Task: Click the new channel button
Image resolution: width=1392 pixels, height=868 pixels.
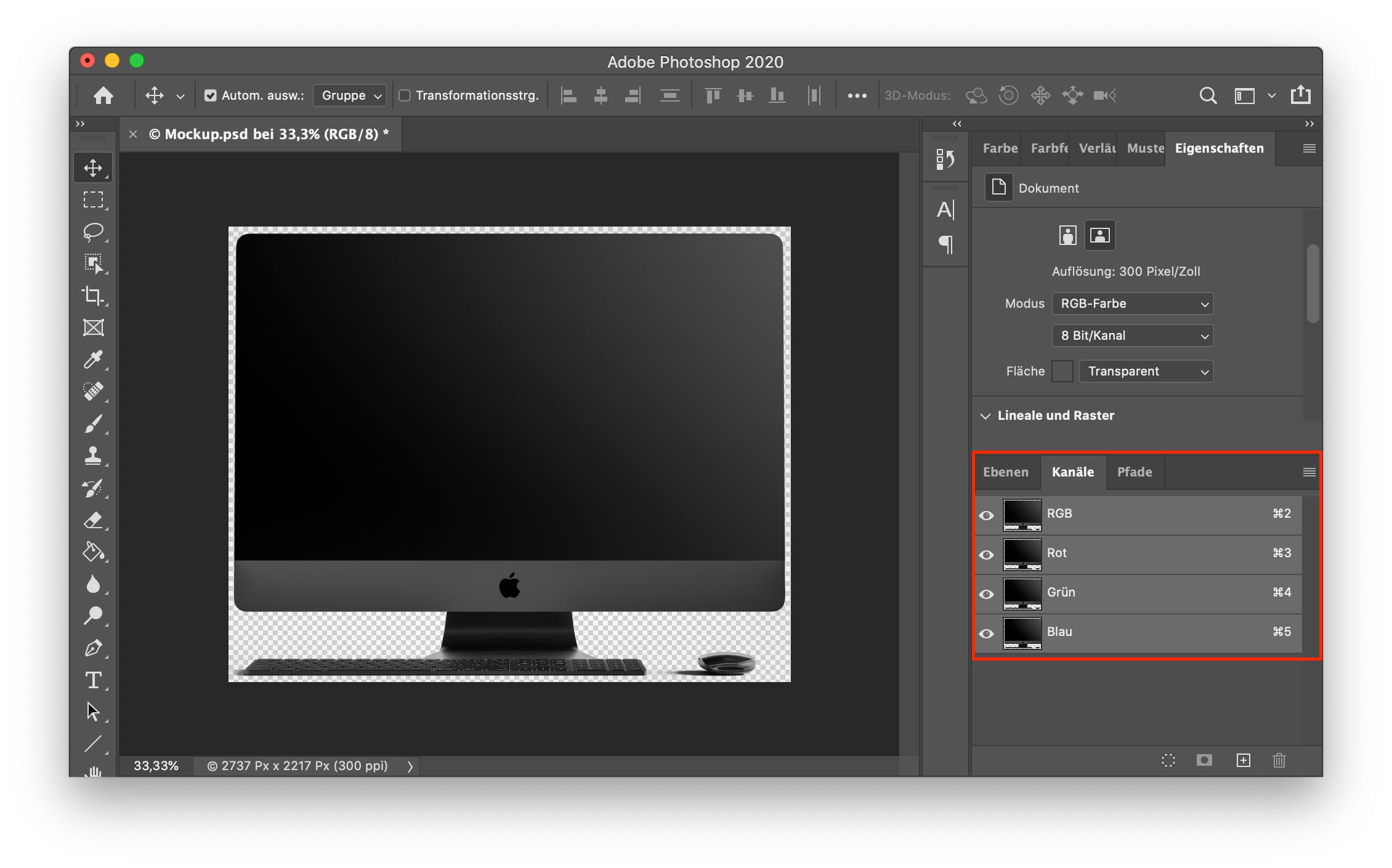Action: 1244,761
